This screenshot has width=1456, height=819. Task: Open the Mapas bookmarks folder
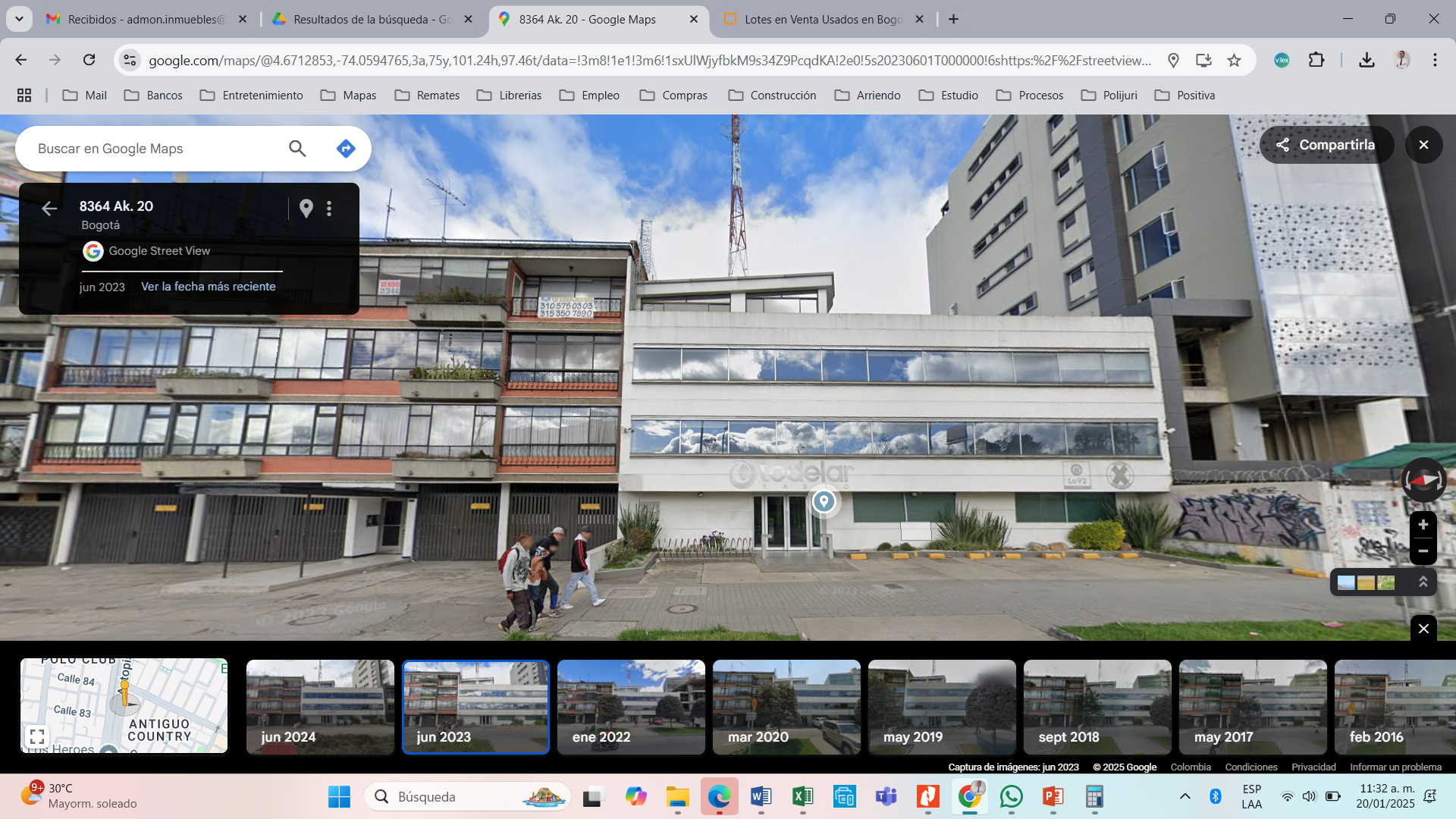click(348, 95)
